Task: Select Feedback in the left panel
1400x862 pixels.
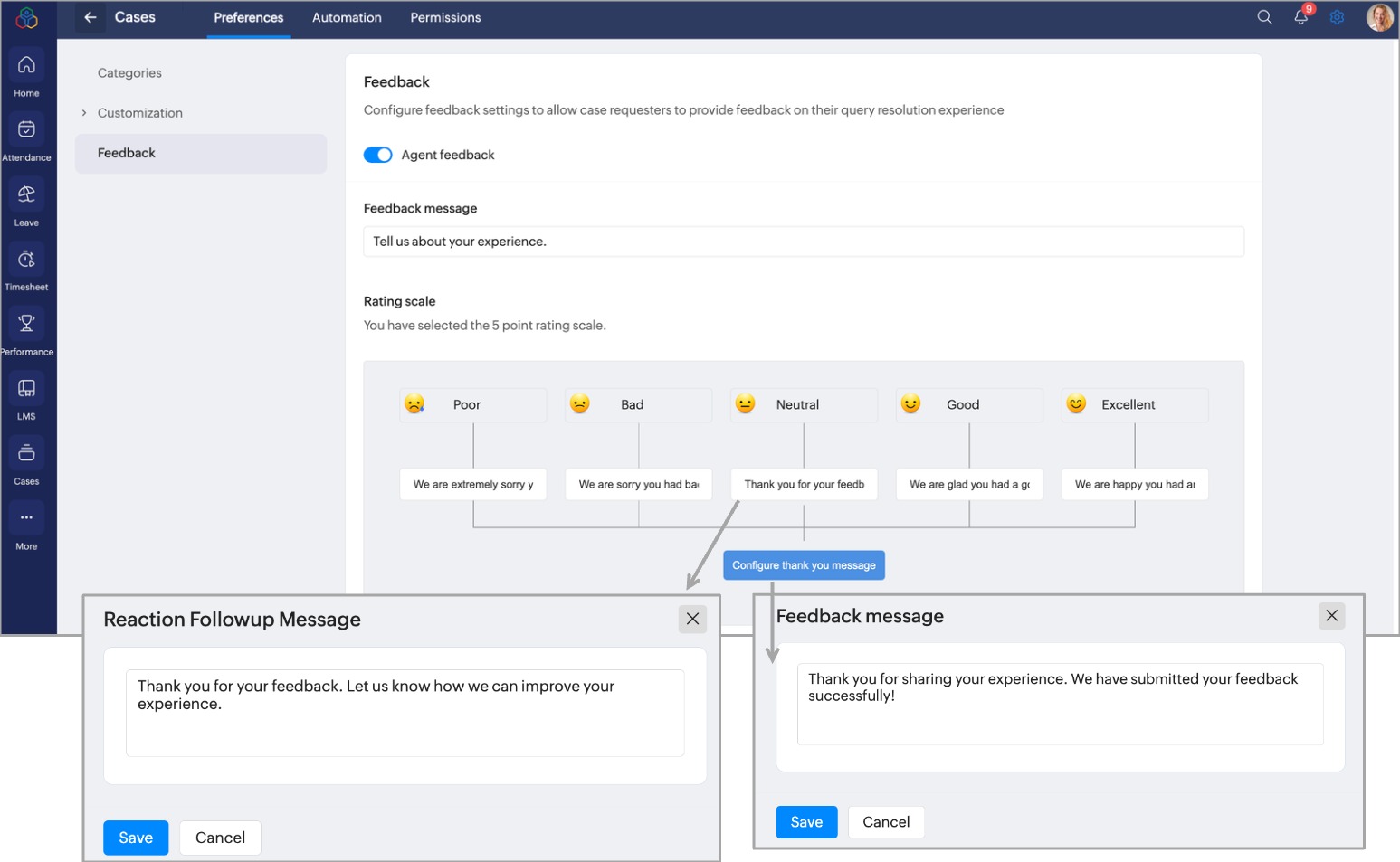Action: point(201,154)
